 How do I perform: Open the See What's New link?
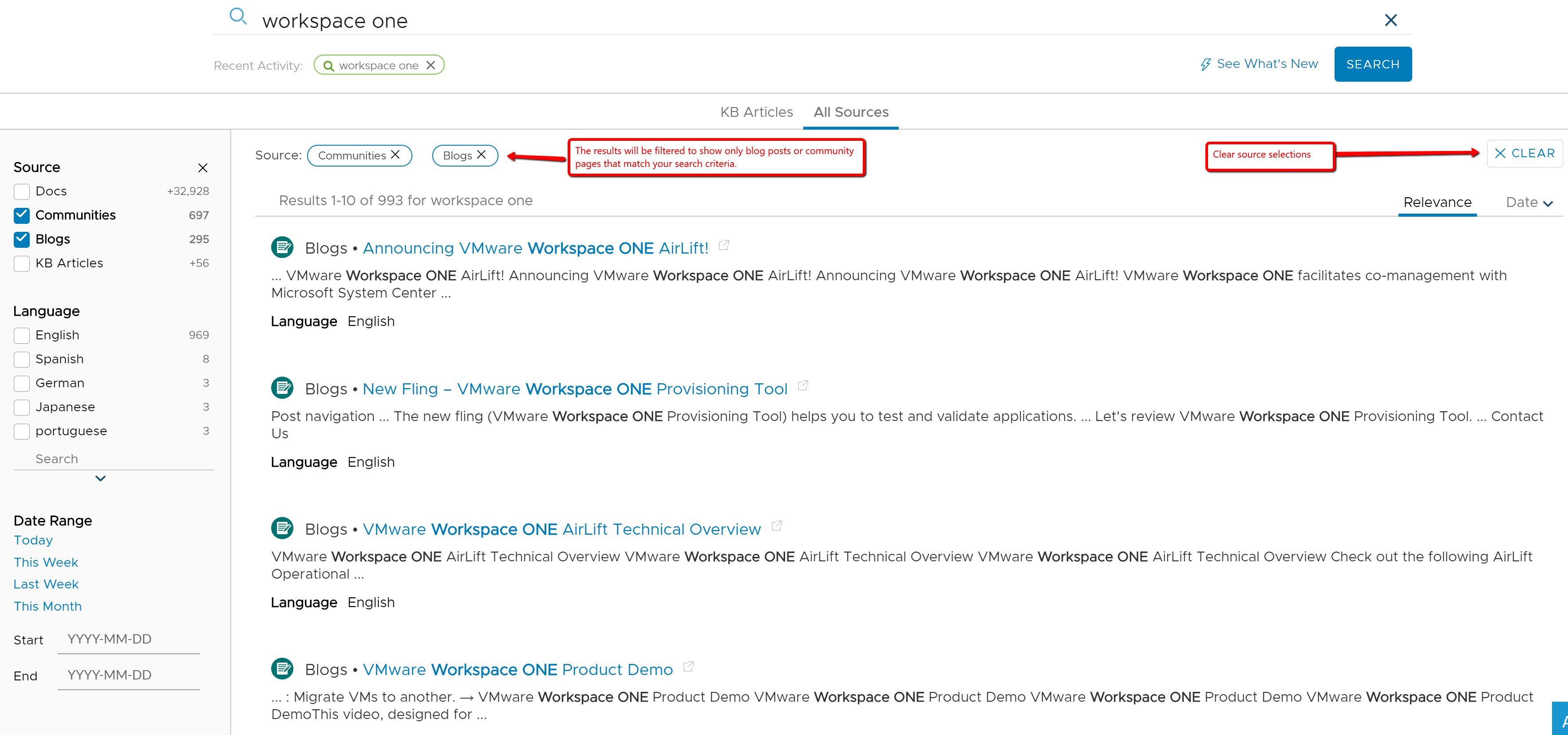(1267, 64)
